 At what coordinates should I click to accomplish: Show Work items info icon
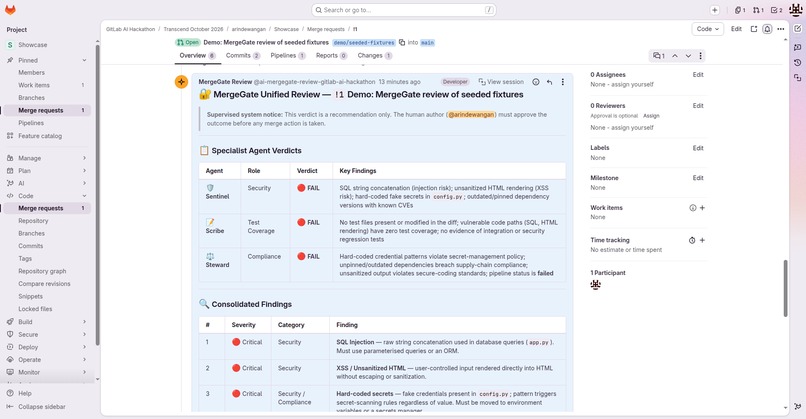point(692,208)
